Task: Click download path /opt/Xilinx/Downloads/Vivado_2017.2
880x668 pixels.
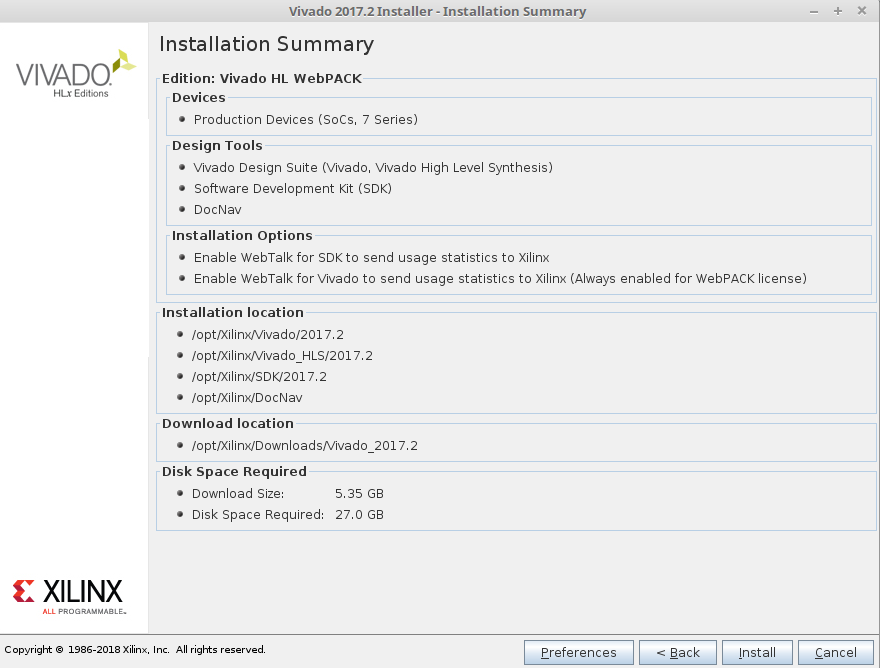Action: pyautogui.click(x=305, y=446)
